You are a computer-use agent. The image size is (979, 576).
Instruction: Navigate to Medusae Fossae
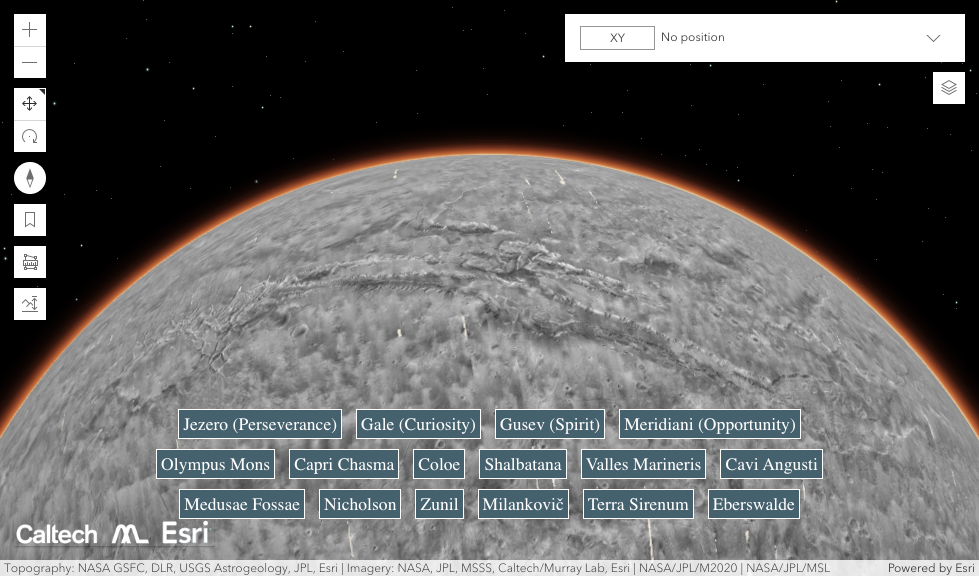click(x=241, y=504)
